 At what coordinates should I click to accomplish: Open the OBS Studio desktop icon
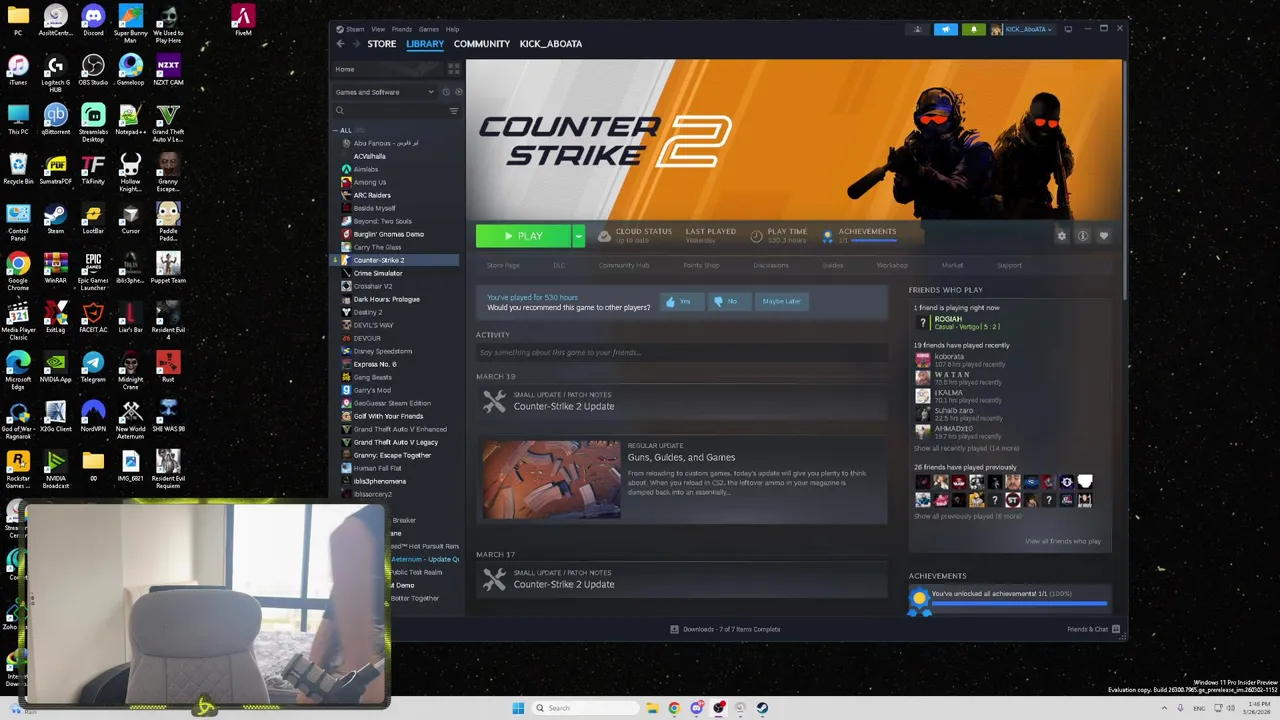[x=93, y=70]
